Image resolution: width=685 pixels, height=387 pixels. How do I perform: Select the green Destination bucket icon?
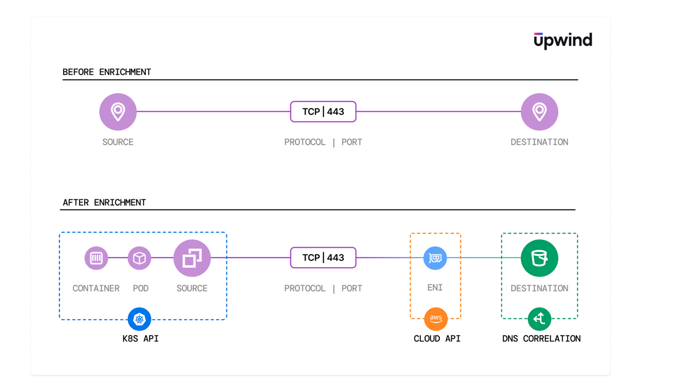pos(540,258)
